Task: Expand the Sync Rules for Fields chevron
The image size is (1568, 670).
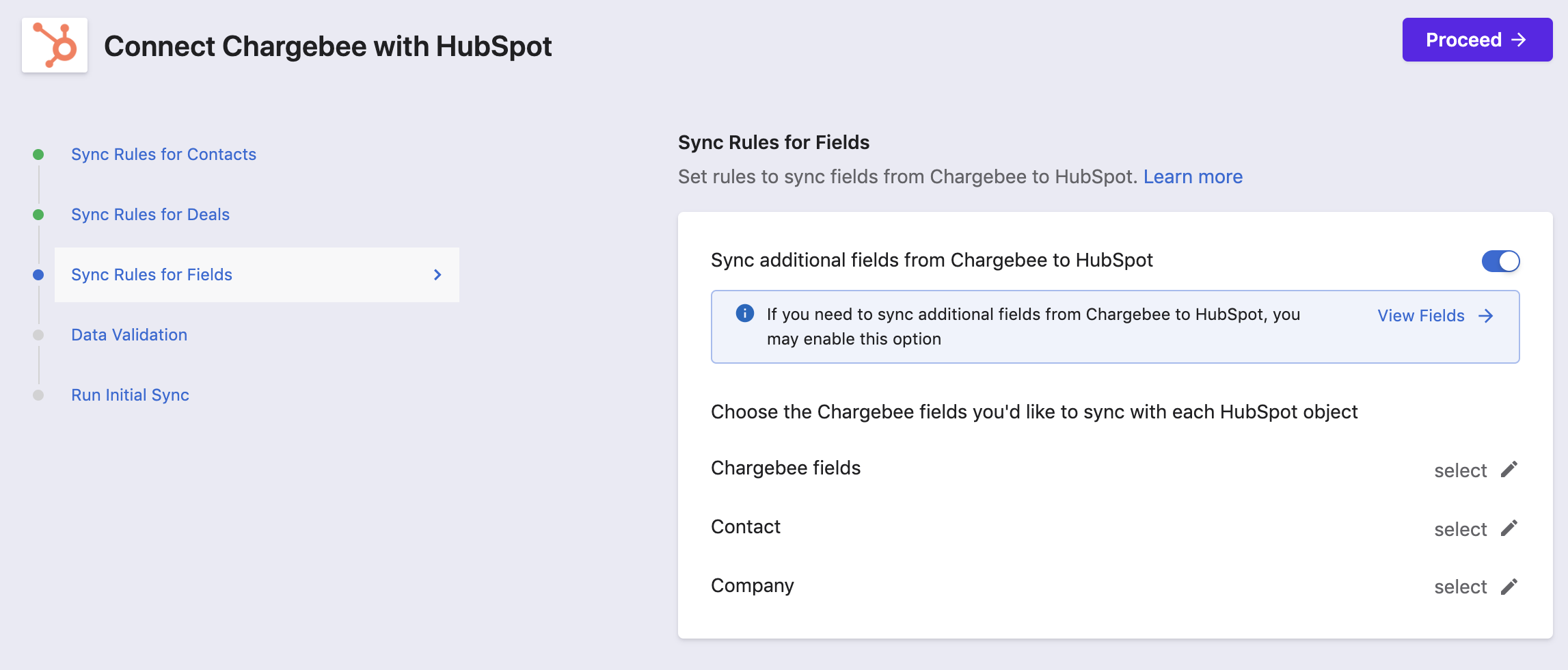Action: 437,275
